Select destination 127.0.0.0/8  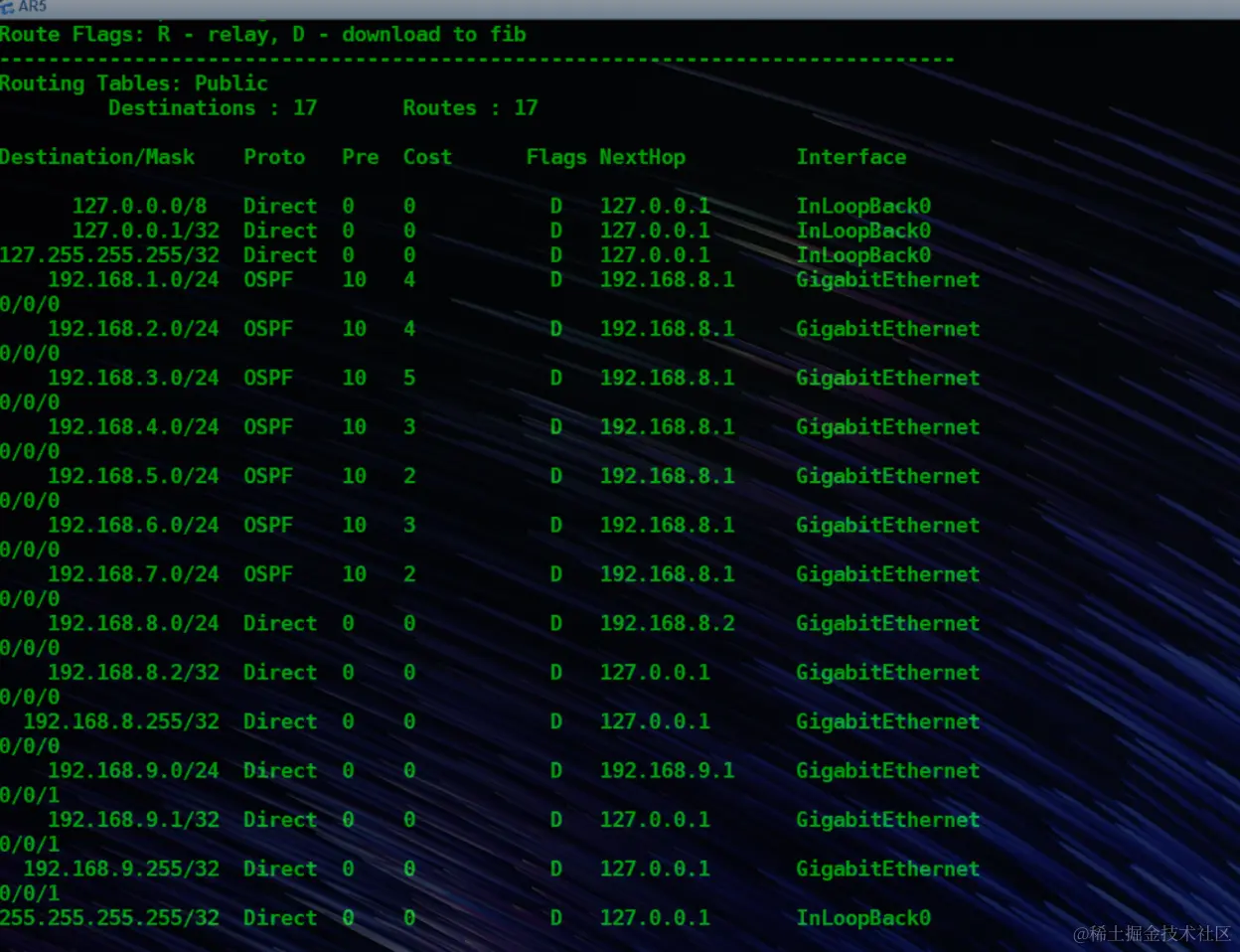(140, 207)
